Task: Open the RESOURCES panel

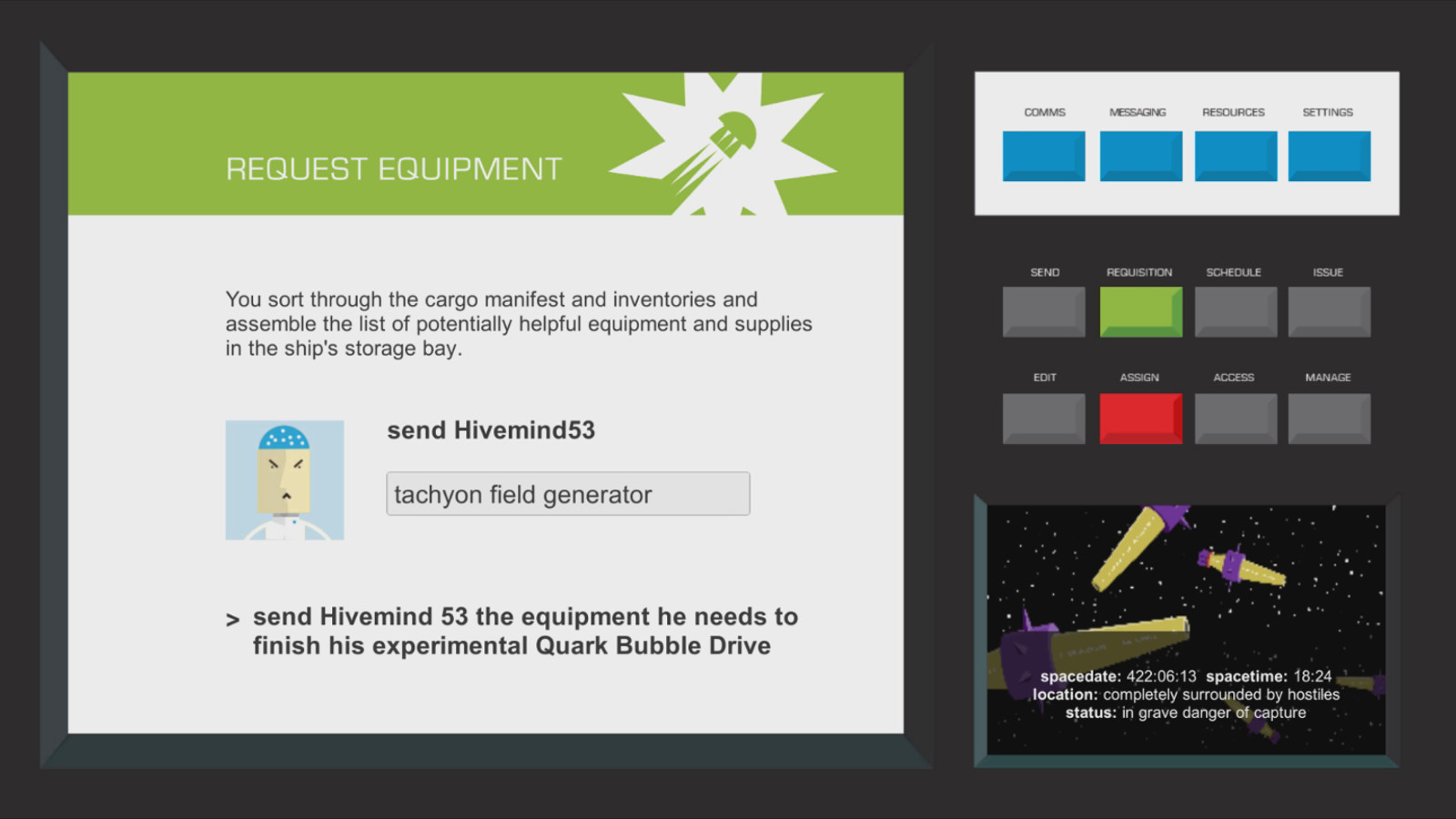Action: [1234, 155]
